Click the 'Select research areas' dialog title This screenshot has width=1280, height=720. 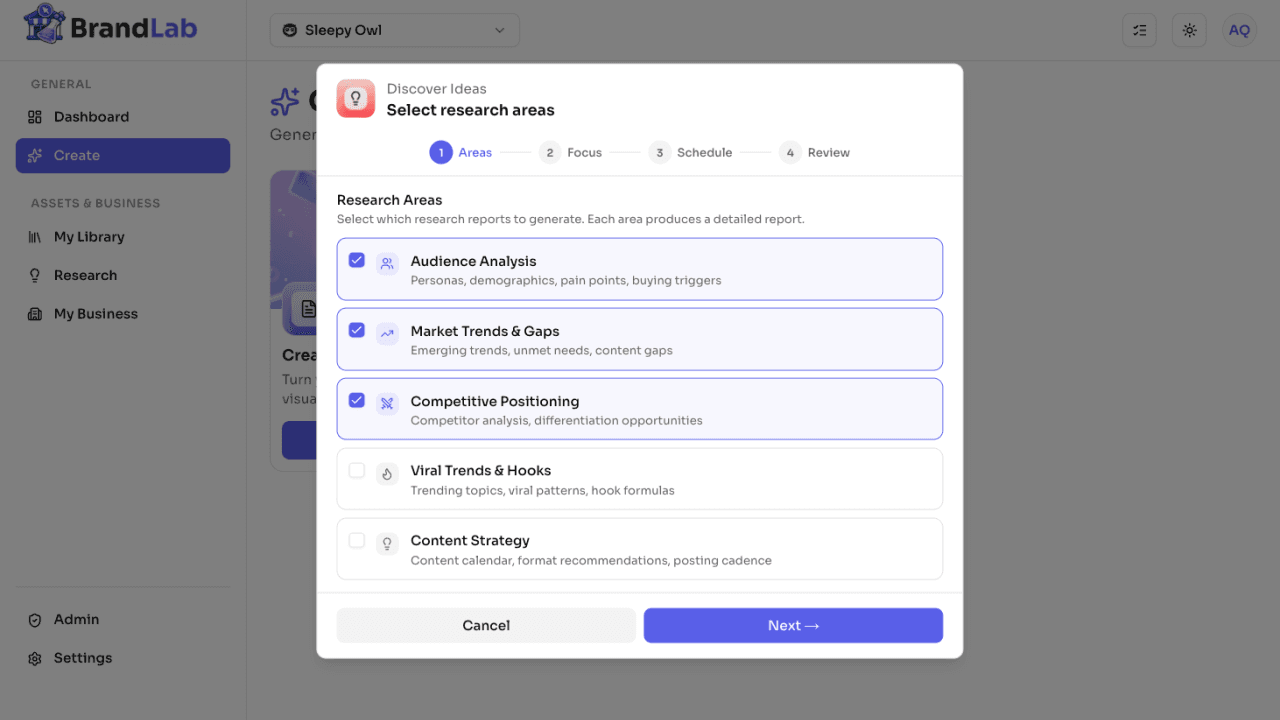[471, 110]
